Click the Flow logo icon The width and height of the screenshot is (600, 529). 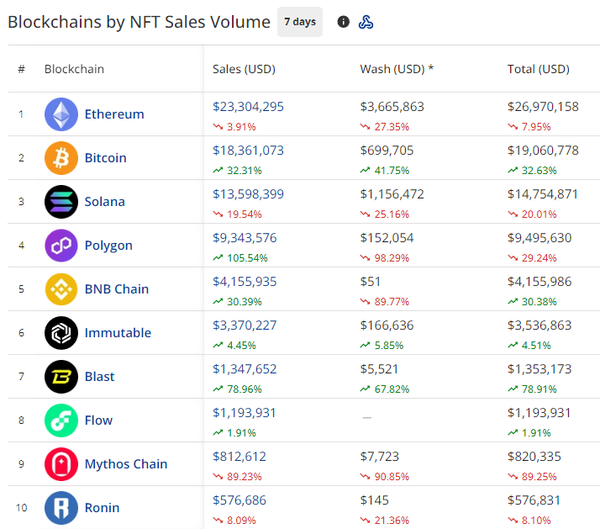(x=61, y=420)
